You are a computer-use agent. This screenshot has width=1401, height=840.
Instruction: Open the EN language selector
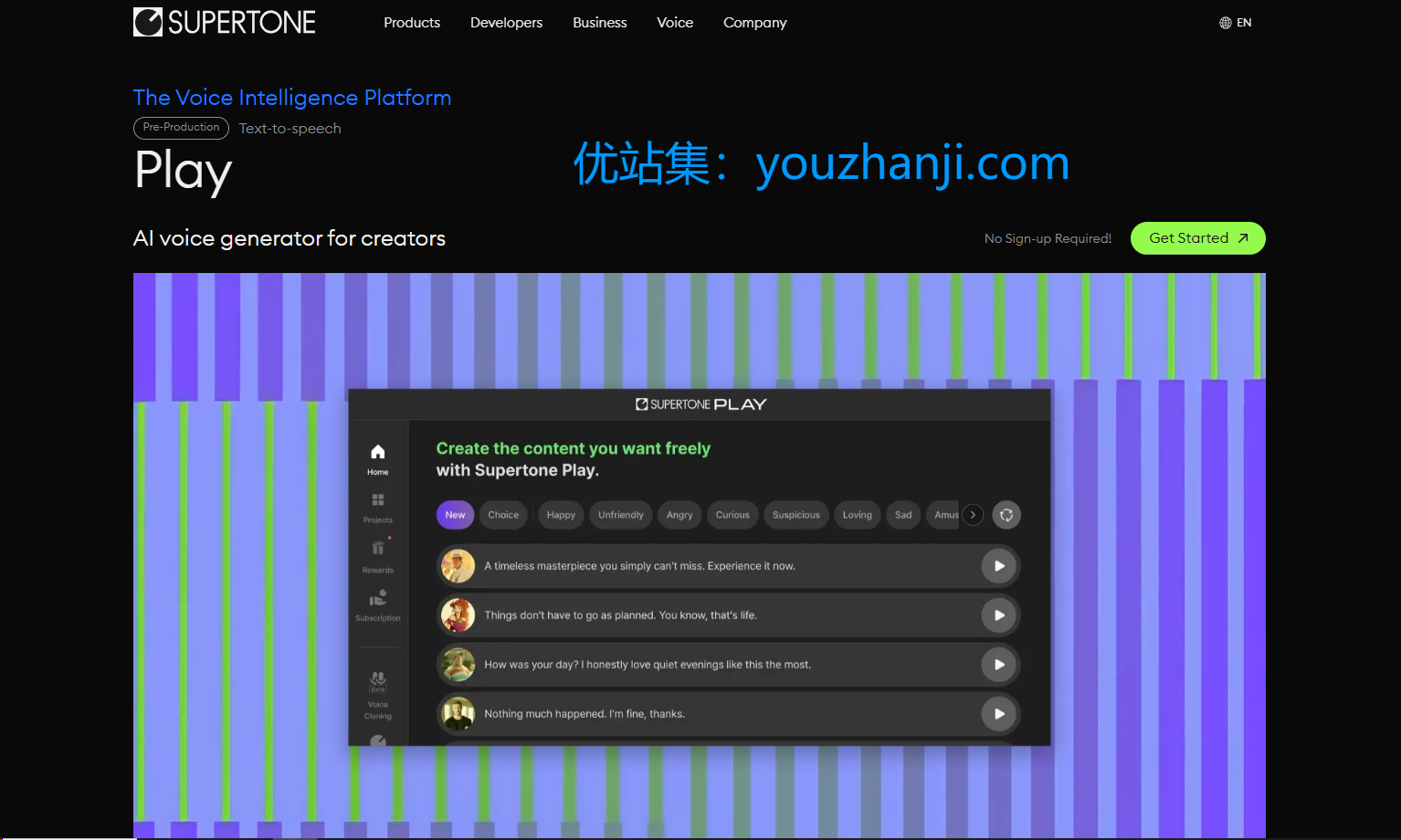(1236, 23)
